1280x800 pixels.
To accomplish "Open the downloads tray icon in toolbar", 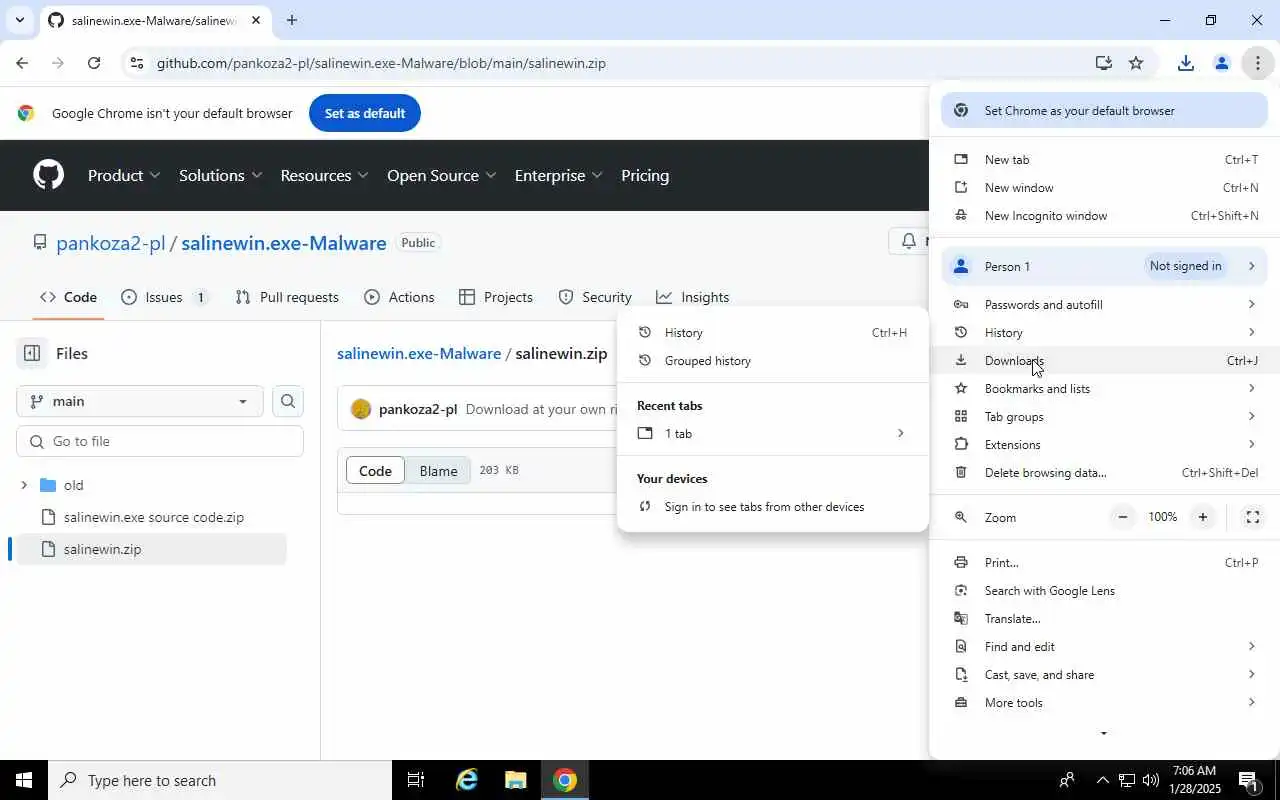I will point(1185,63).
